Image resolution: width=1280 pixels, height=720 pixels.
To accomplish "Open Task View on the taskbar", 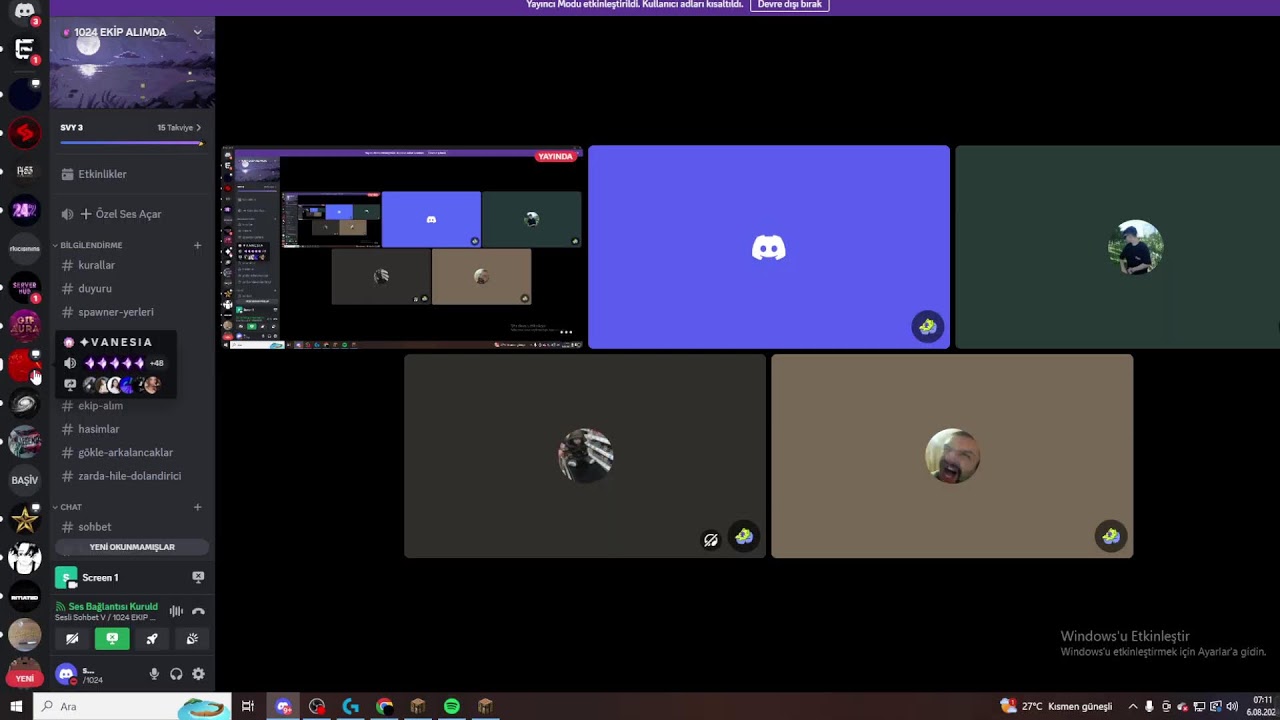I will (x=248, y=707).
